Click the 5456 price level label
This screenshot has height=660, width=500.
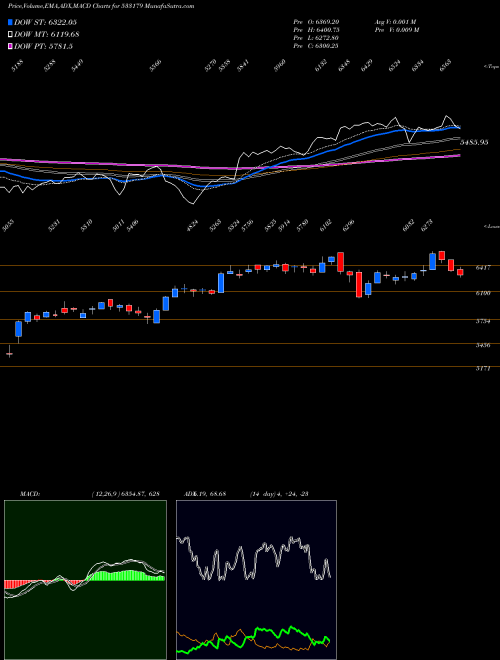(x=483, y=345)
